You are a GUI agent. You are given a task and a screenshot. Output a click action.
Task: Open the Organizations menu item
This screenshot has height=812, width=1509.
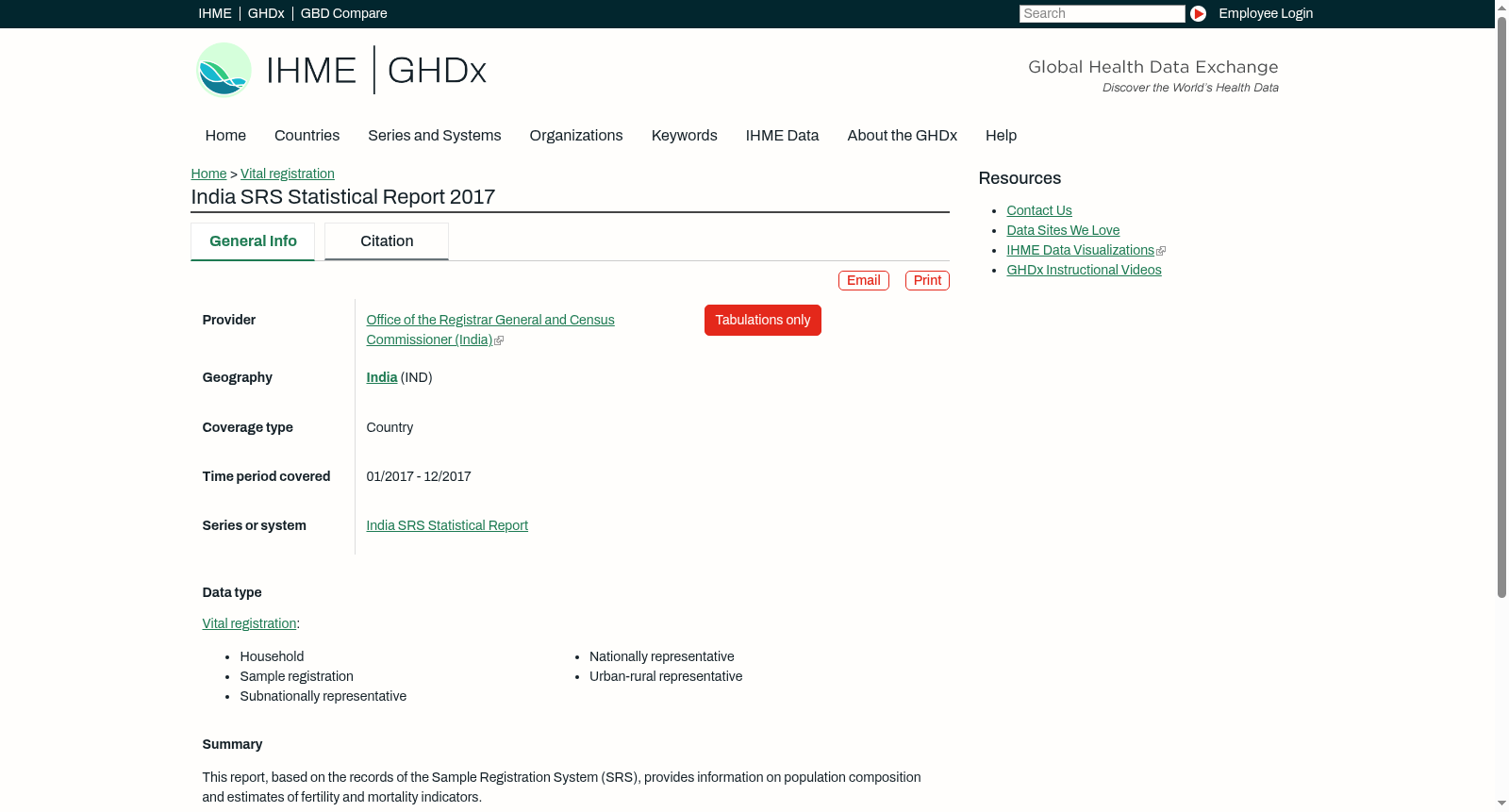[x=576, y=136]
